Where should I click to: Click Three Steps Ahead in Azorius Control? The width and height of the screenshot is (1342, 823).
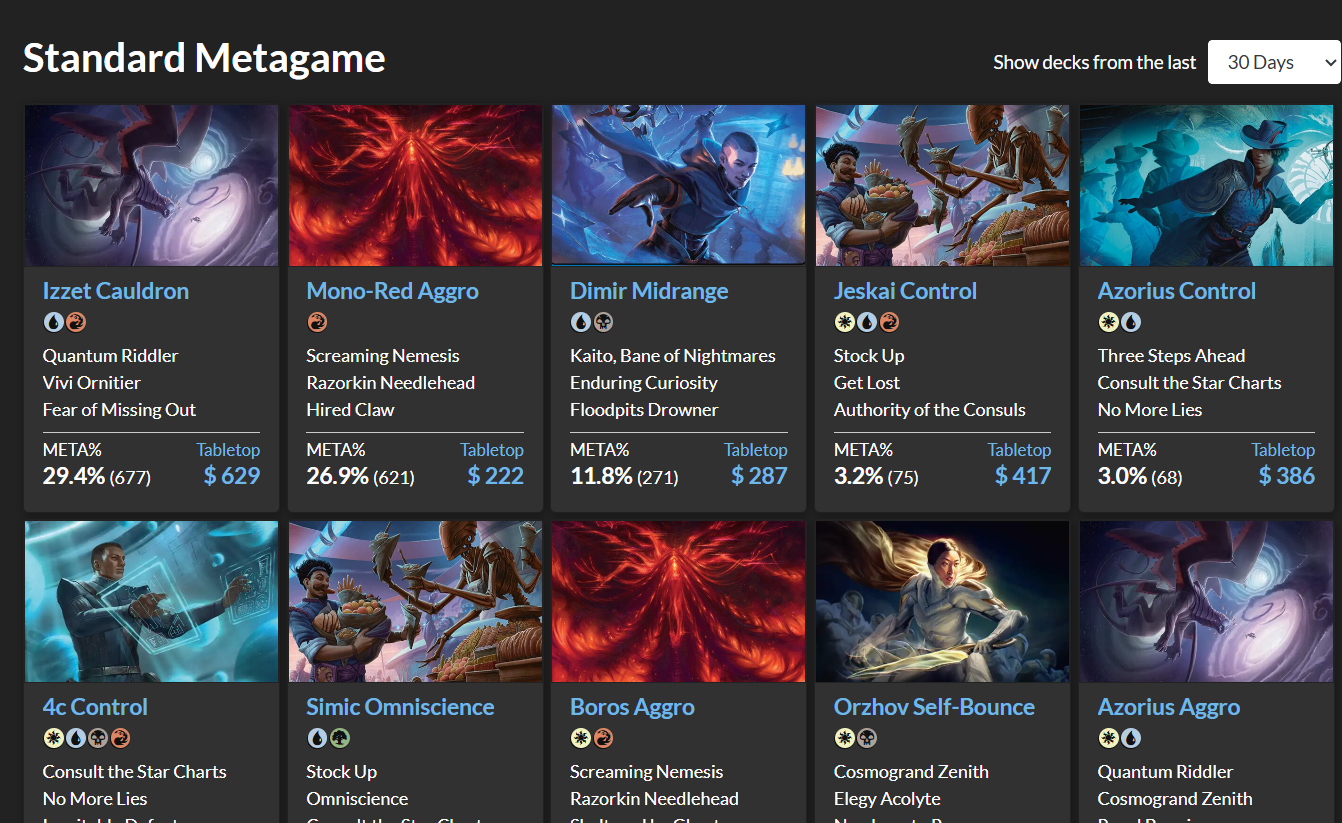tap(1171, 356)
